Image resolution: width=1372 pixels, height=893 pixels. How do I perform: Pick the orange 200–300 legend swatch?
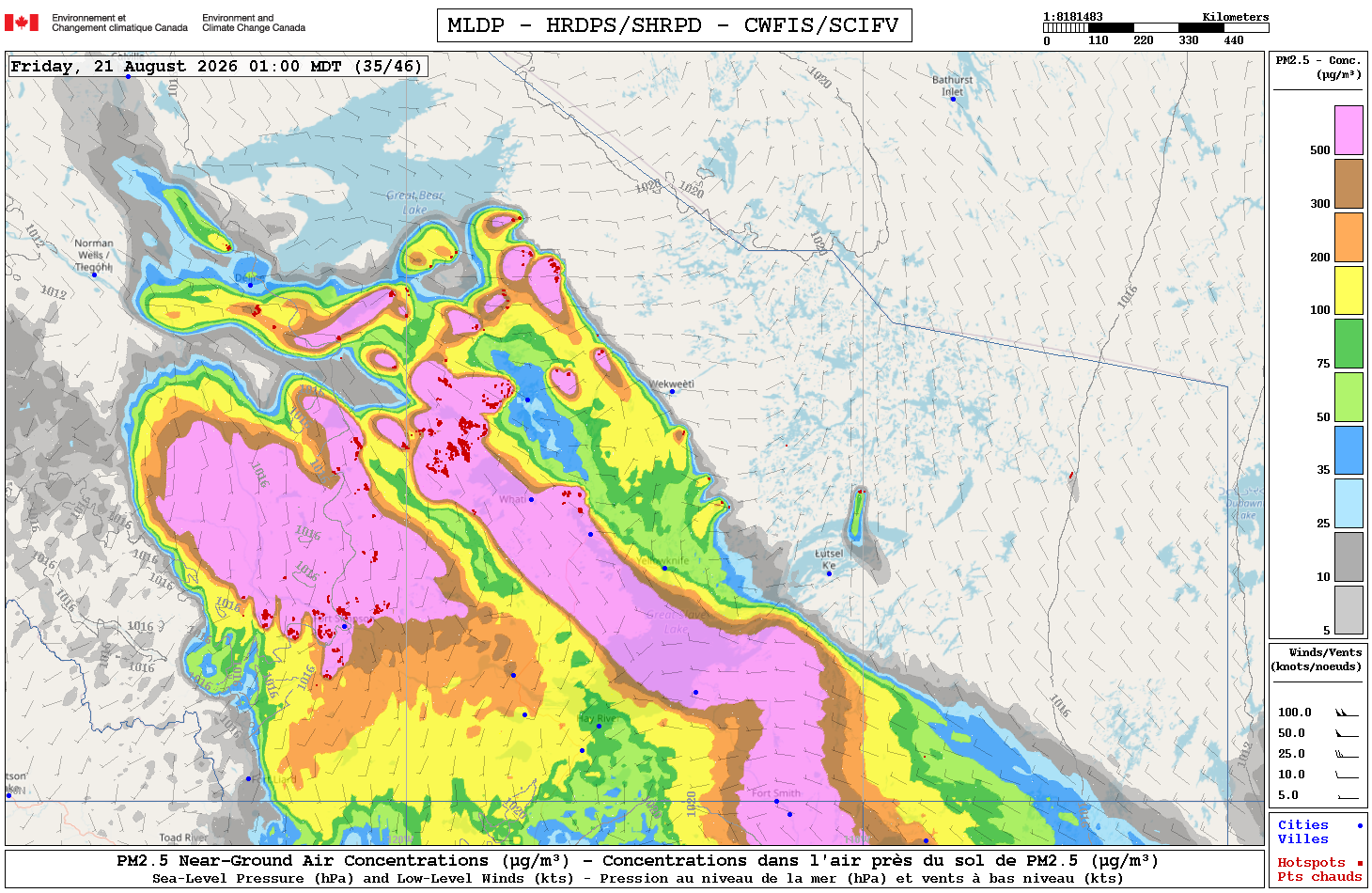click(1349, 237)
